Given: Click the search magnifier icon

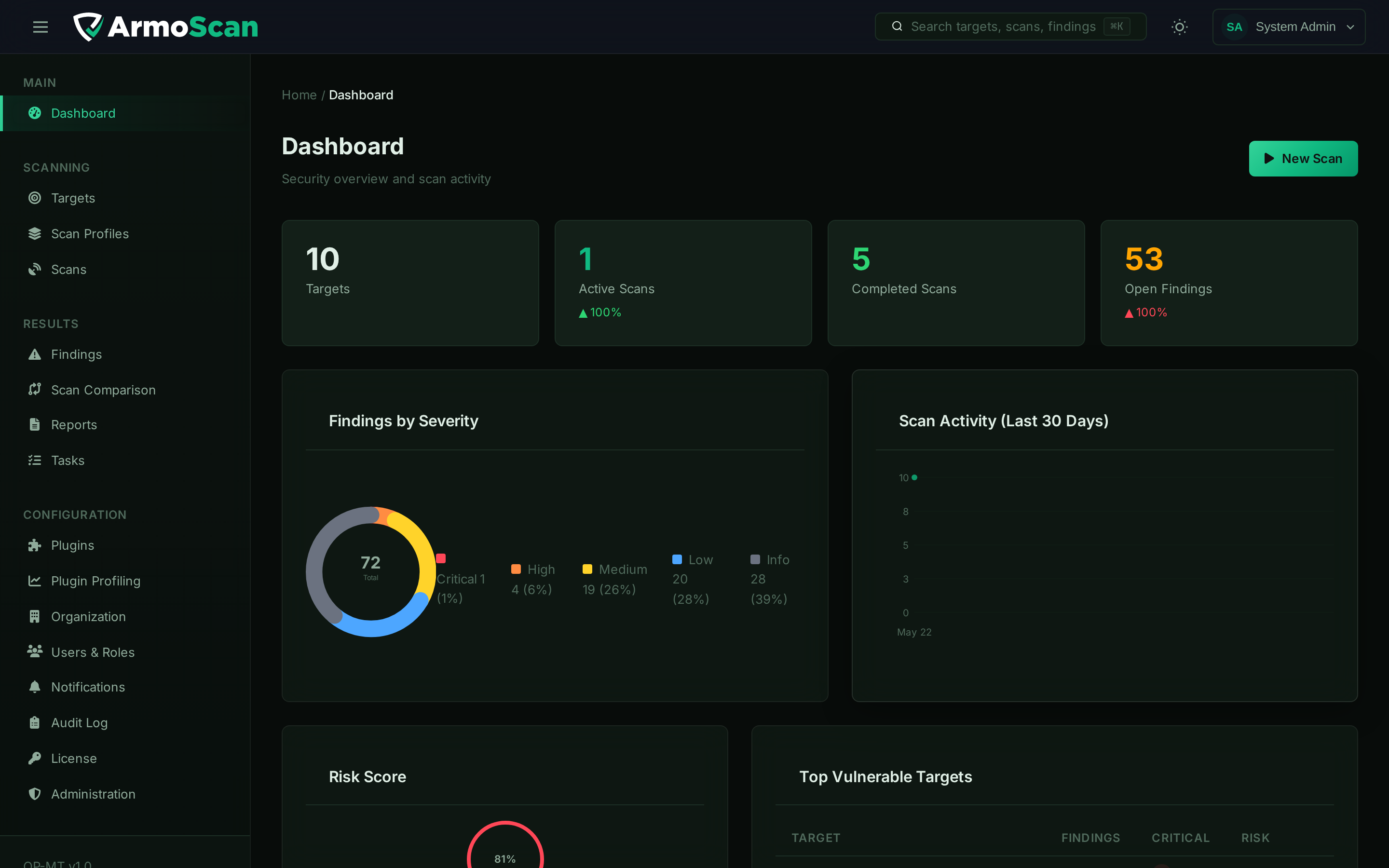Looking at the screenshot, I should (x=897, y=27).
